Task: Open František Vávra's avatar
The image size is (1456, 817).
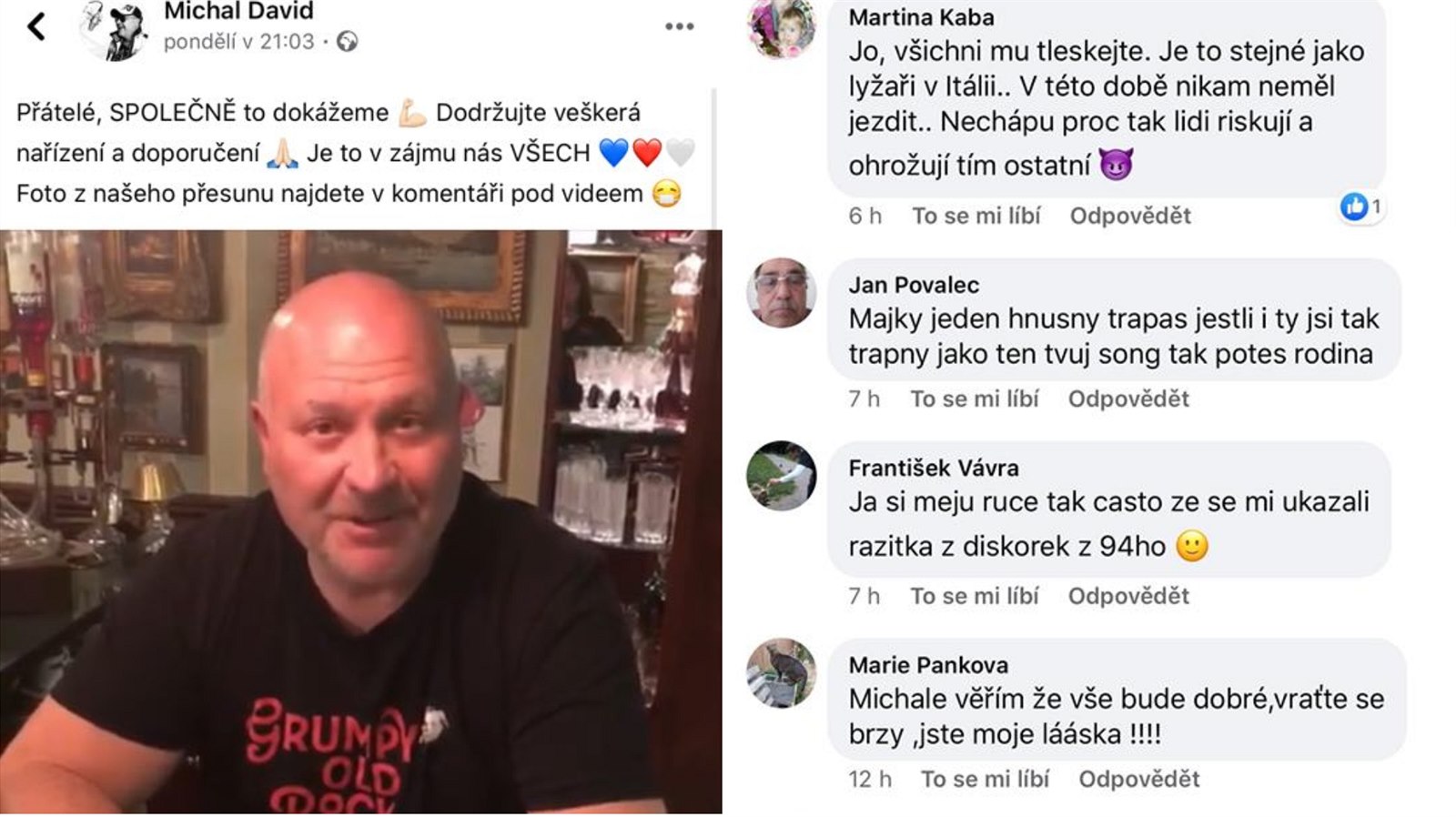Action: tap(781, 476)
